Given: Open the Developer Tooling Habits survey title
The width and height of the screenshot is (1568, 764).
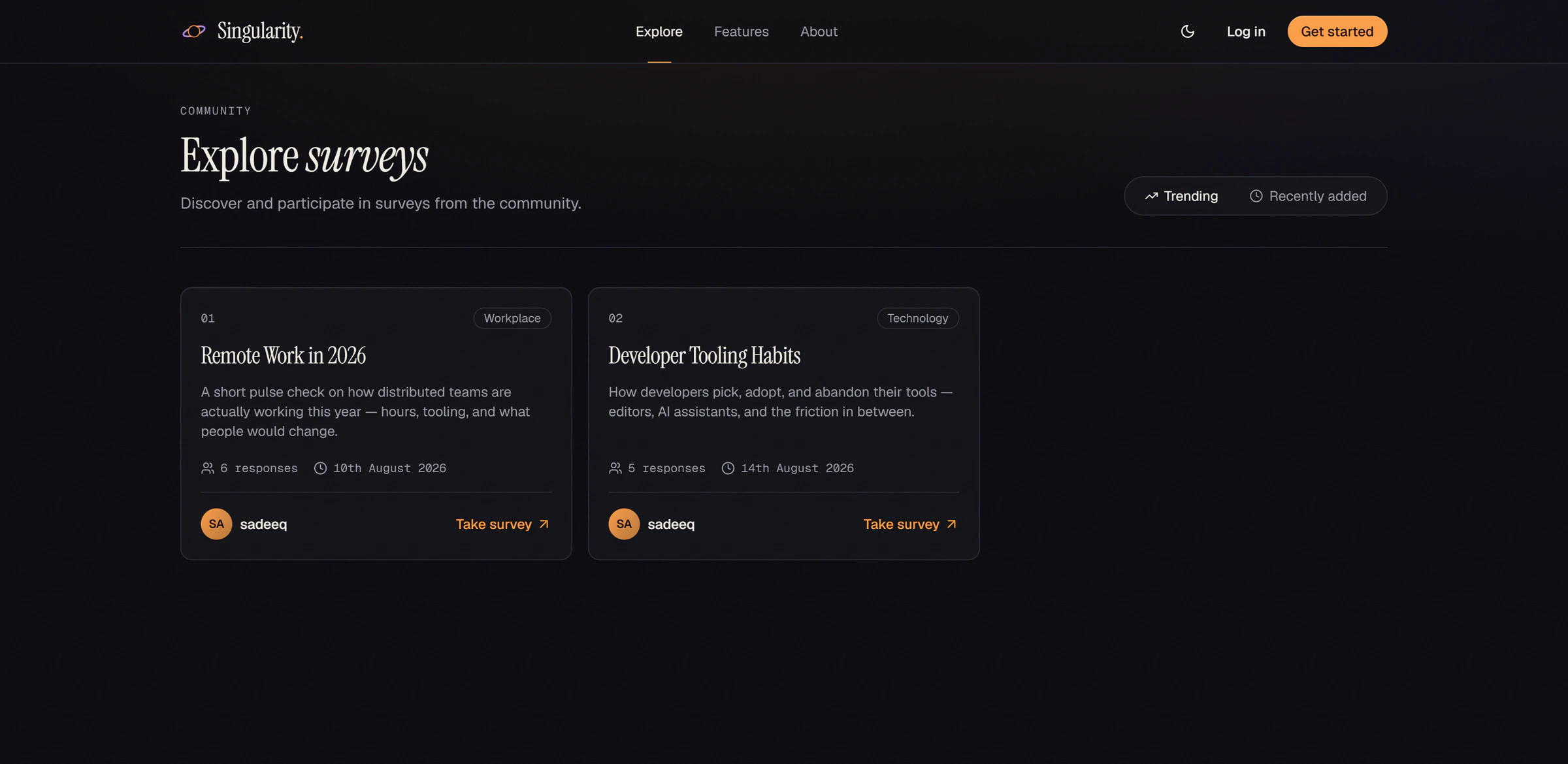Looking at the screenshot, I should click(x=704, y=355).
